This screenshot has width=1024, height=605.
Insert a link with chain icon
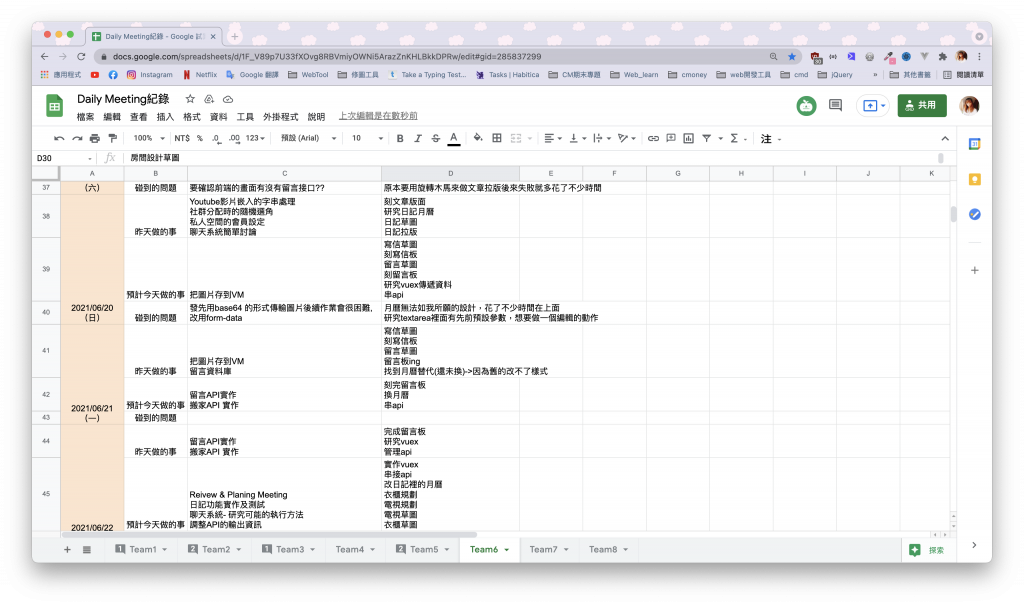point(653,139)
